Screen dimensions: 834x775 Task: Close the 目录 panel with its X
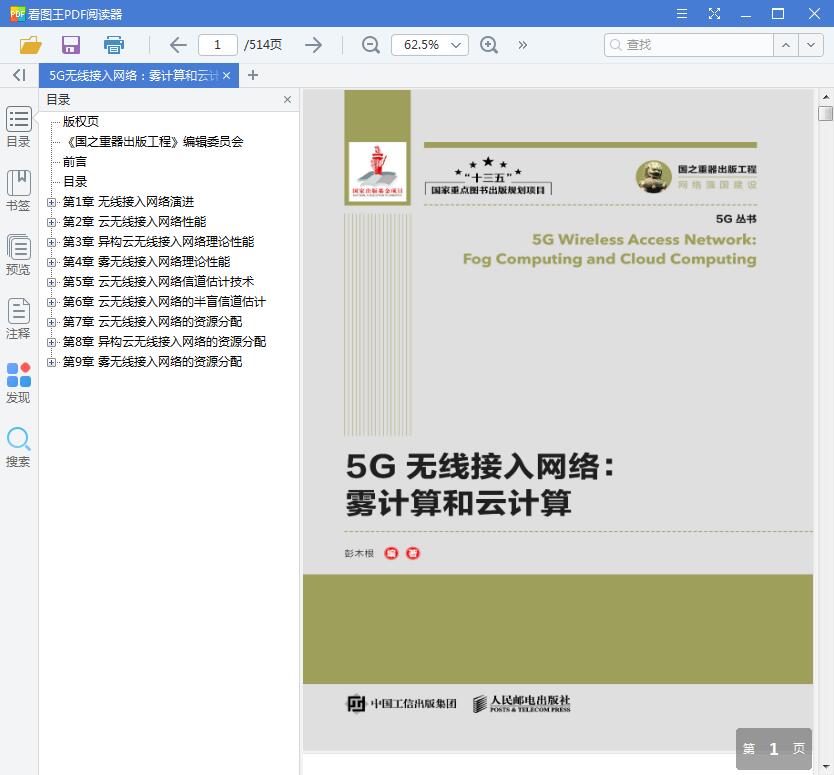287,99
